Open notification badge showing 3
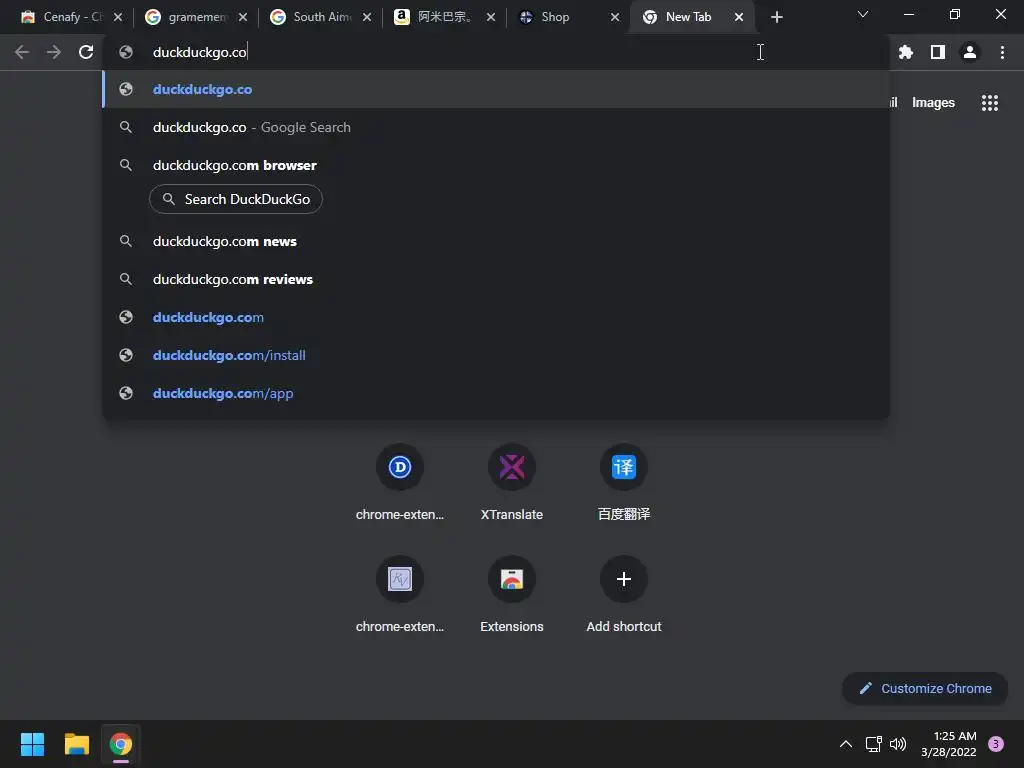1024x768 pixels. [x=996, y=744]
